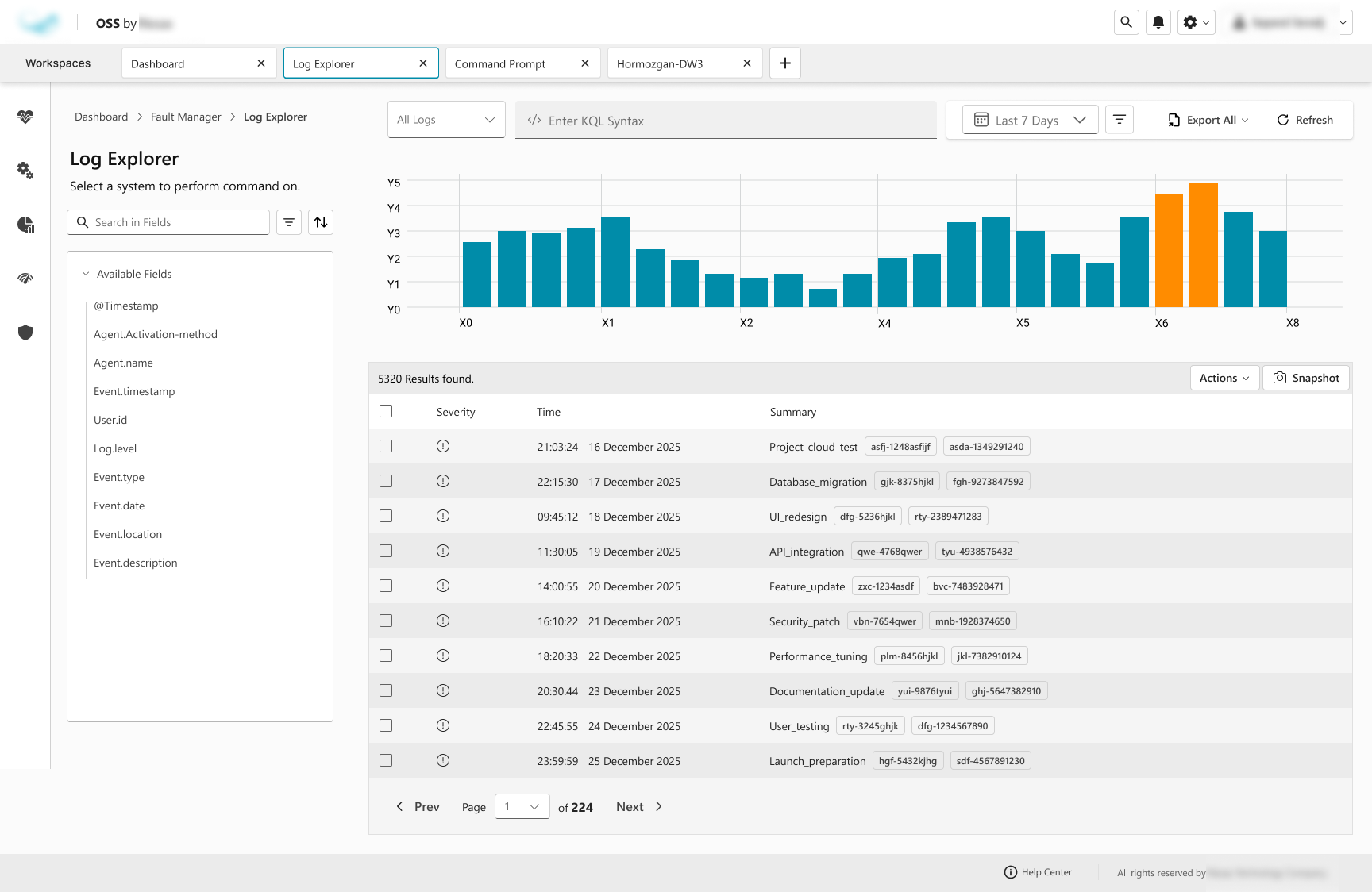
Task: Click the Refresh button
Action: click(x=1305, y=120)
